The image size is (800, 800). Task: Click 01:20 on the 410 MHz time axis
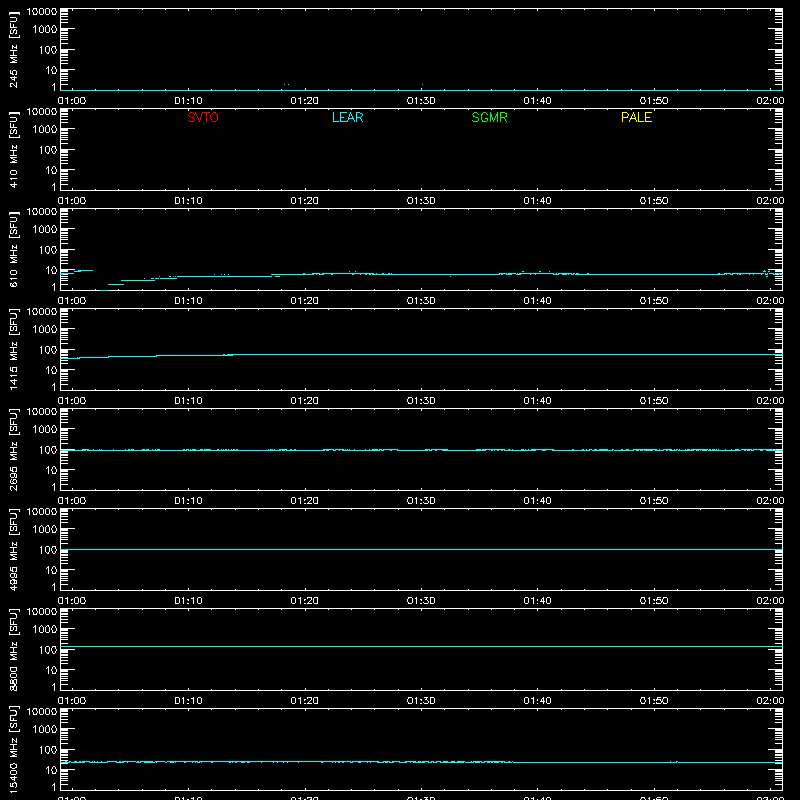pyautogui.click(x=305, y=201)
